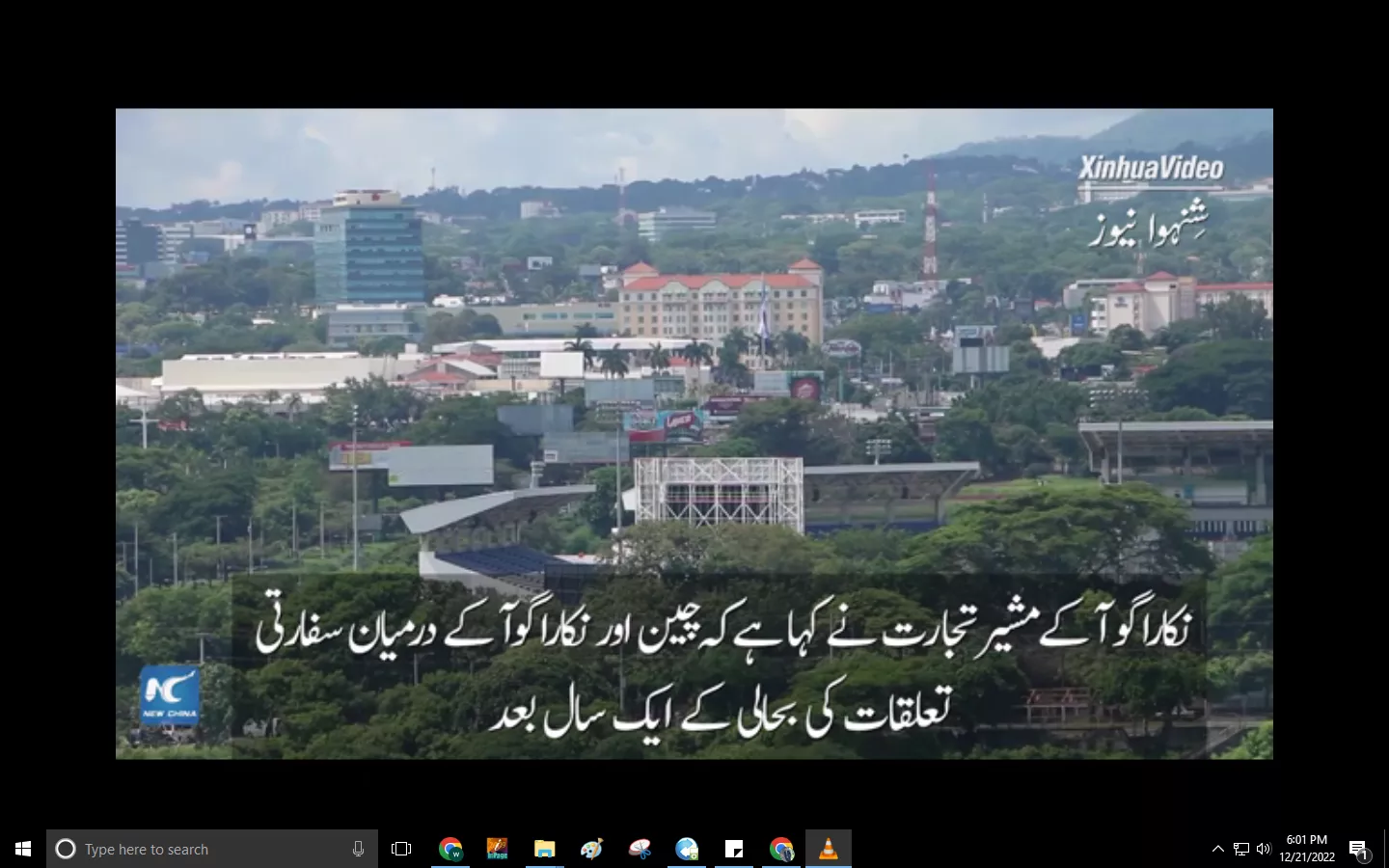Click the Cortana circle icon in search box
This screenshot has width=1389, height=868.
point(66,849)
